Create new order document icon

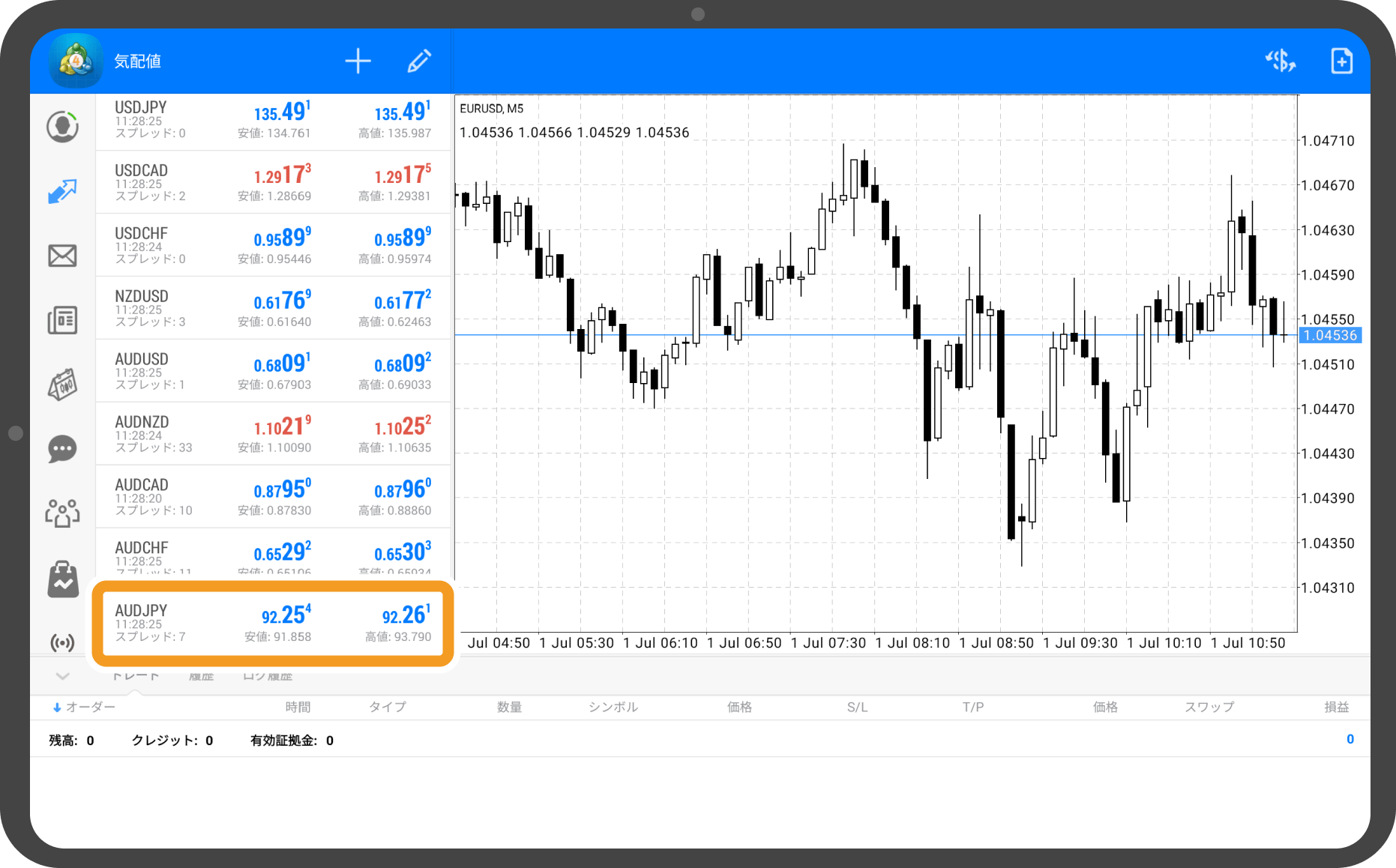click(1341, 61)
